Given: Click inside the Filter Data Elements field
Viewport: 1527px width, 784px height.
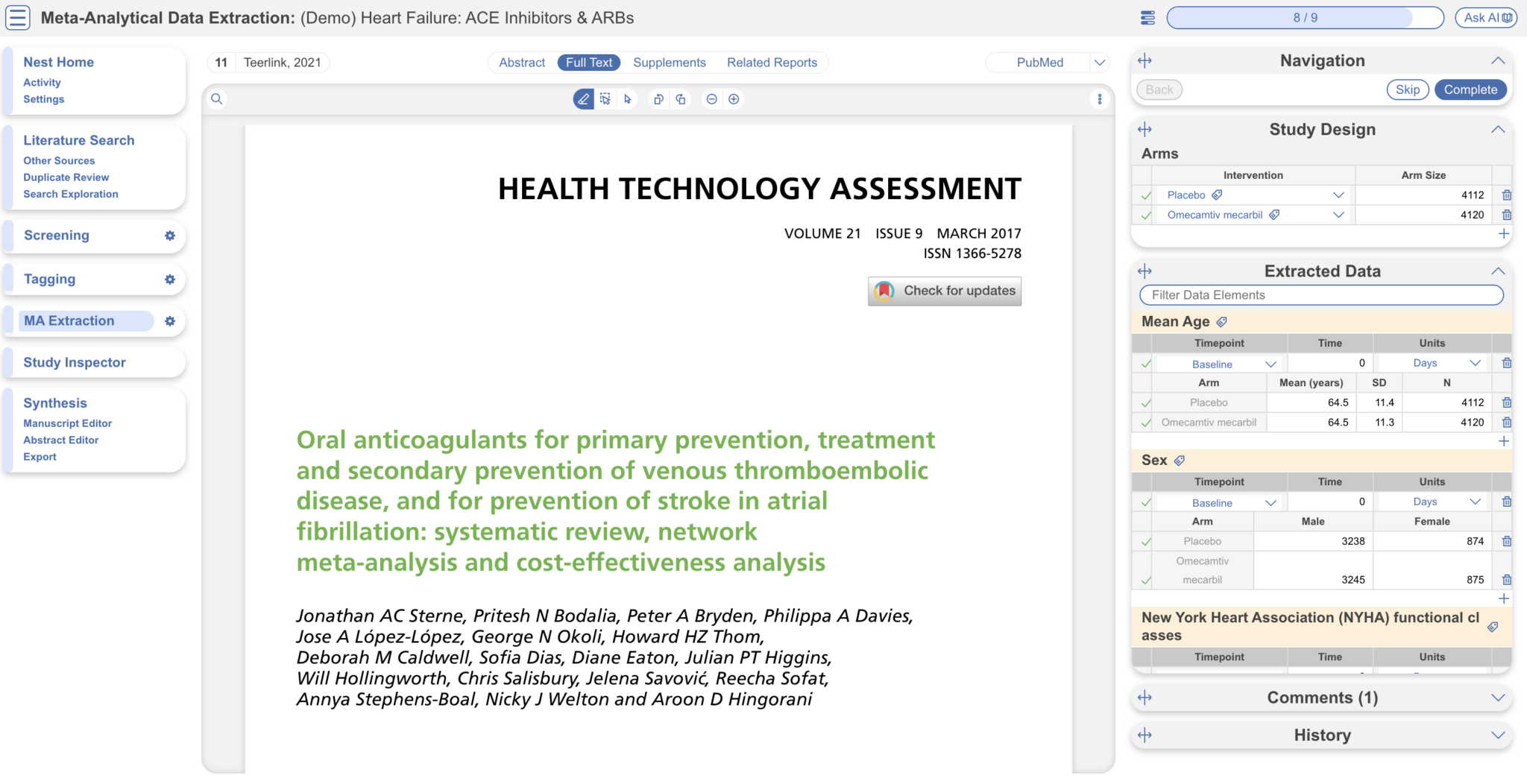Looking at the screenshot, I should (x=1320, y=295).
